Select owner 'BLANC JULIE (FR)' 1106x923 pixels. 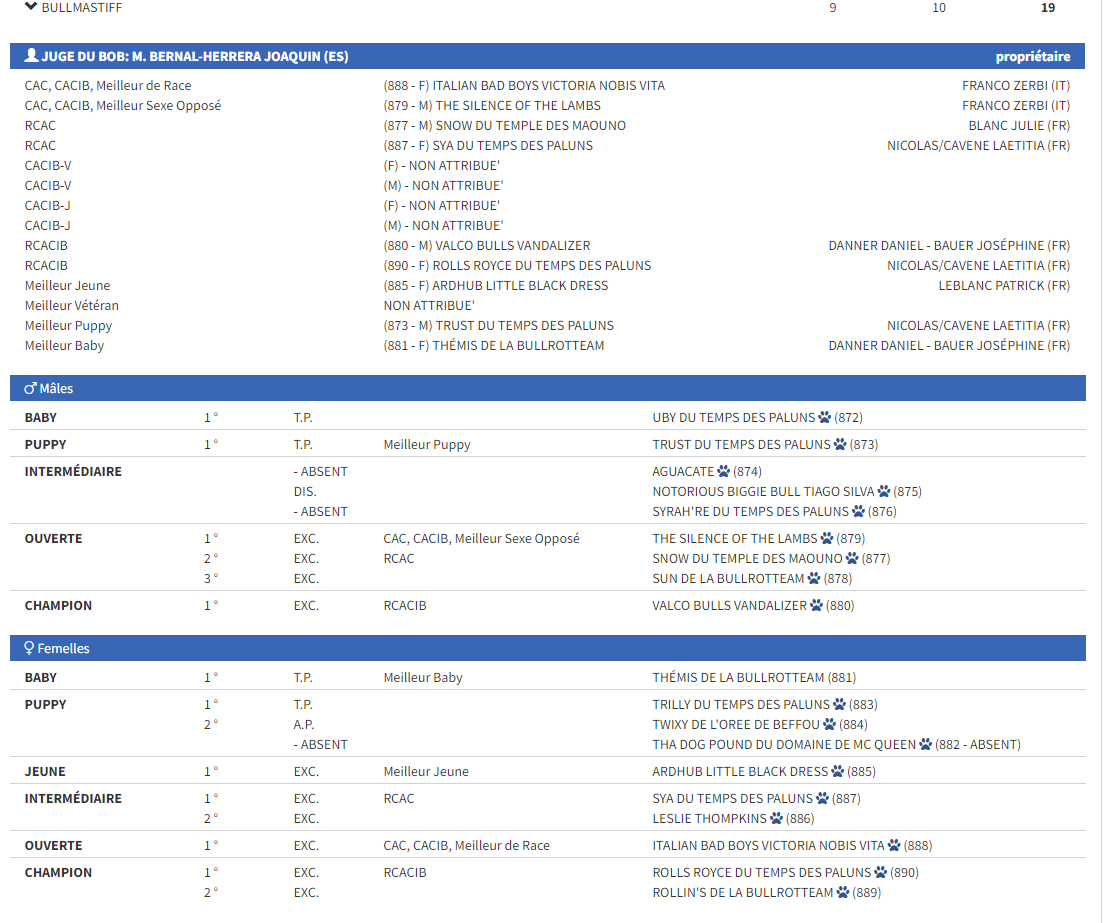pos(1019,126)
